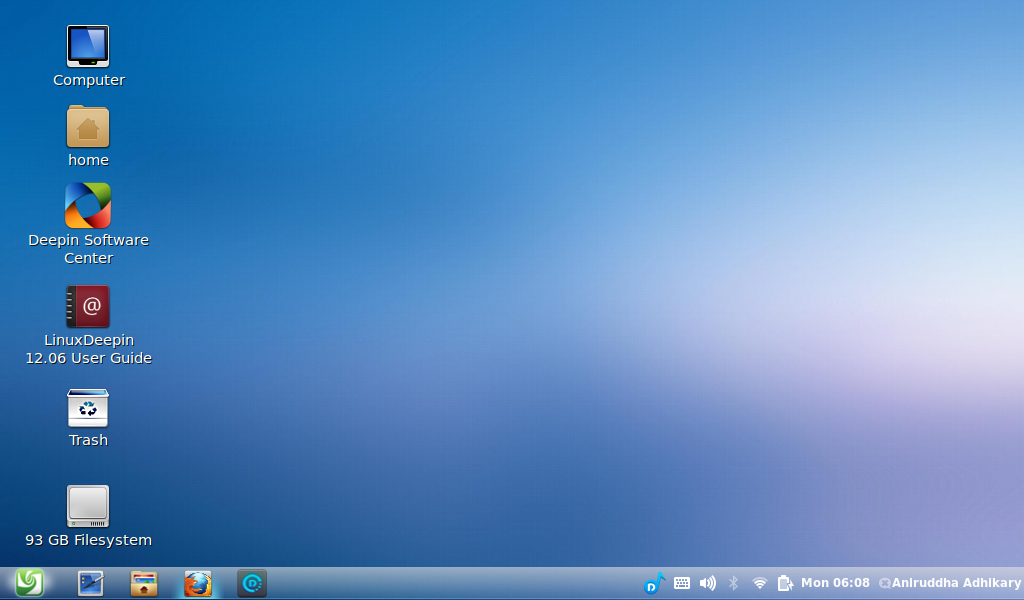The image size is (1024, 600).
Task: Show battery power status menu
Action: point(785,583)
